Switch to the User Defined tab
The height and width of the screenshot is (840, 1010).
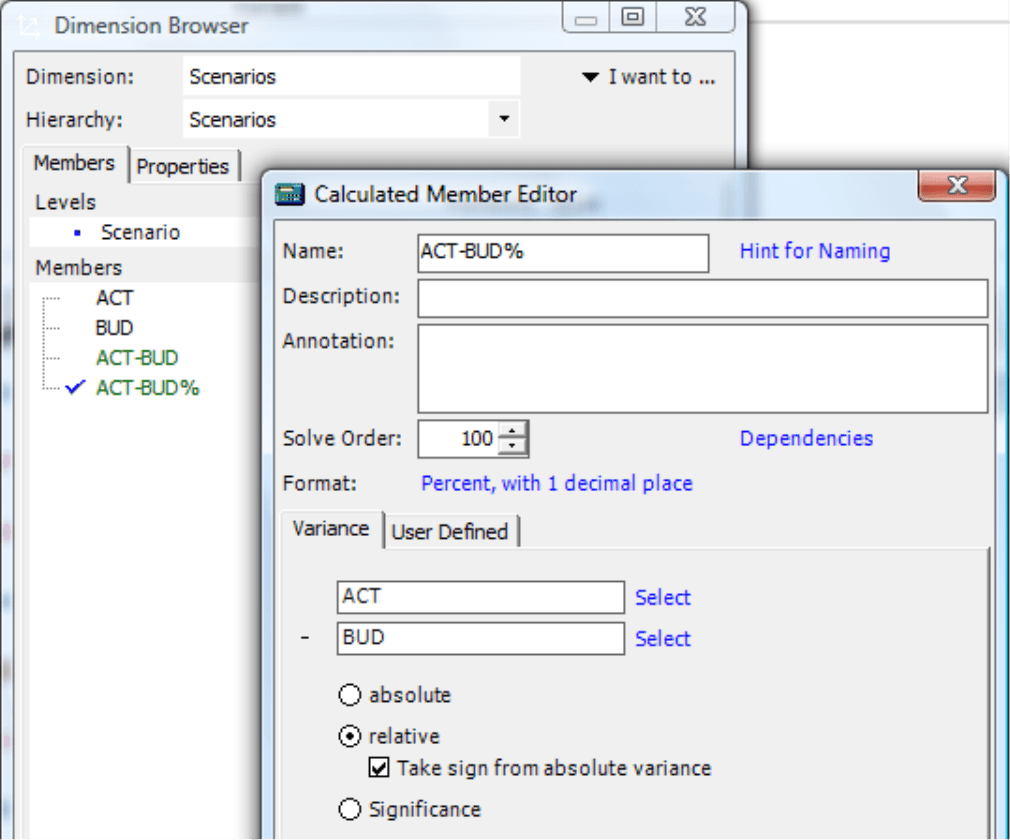tap(449, 532)
